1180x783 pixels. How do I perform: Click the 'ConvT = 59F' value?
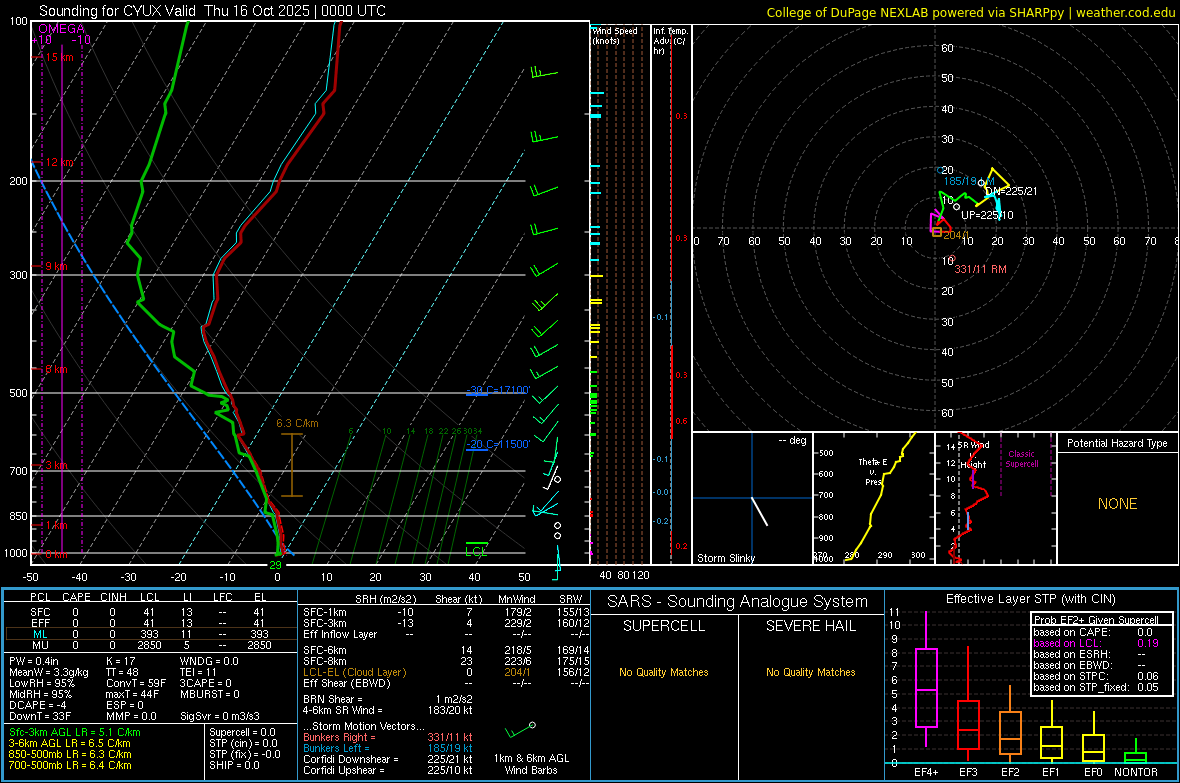click(x=135, y=684)
